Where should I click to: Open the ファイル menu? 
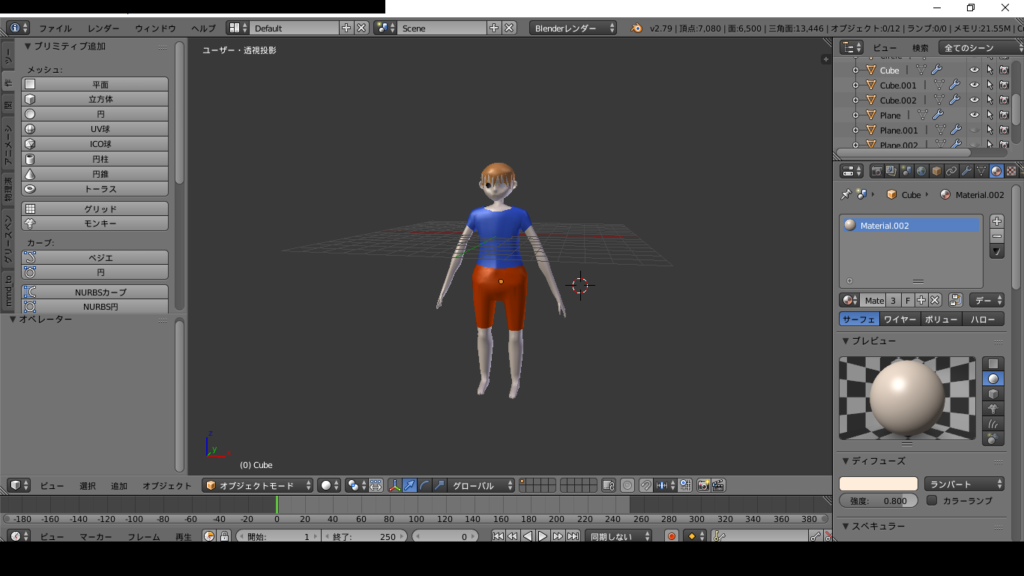[55, 28]
